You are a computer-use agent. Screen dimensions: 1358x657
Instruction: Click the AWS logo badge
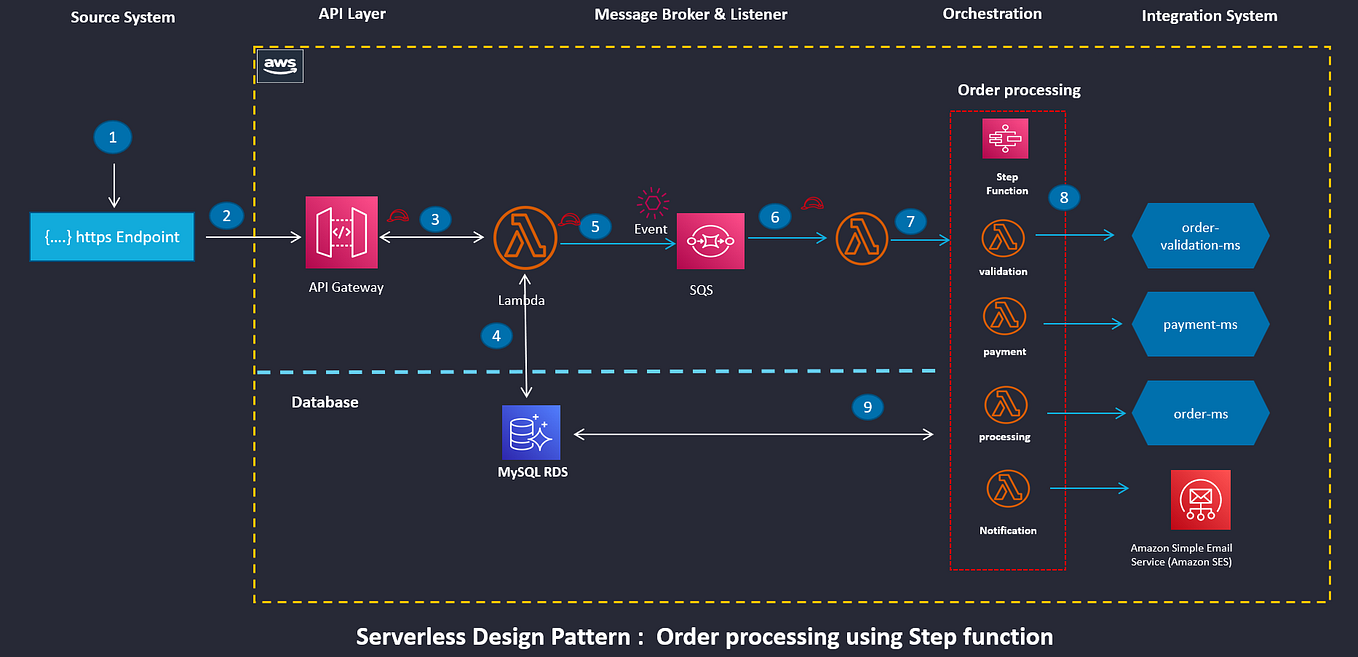[x=280, y=64]
